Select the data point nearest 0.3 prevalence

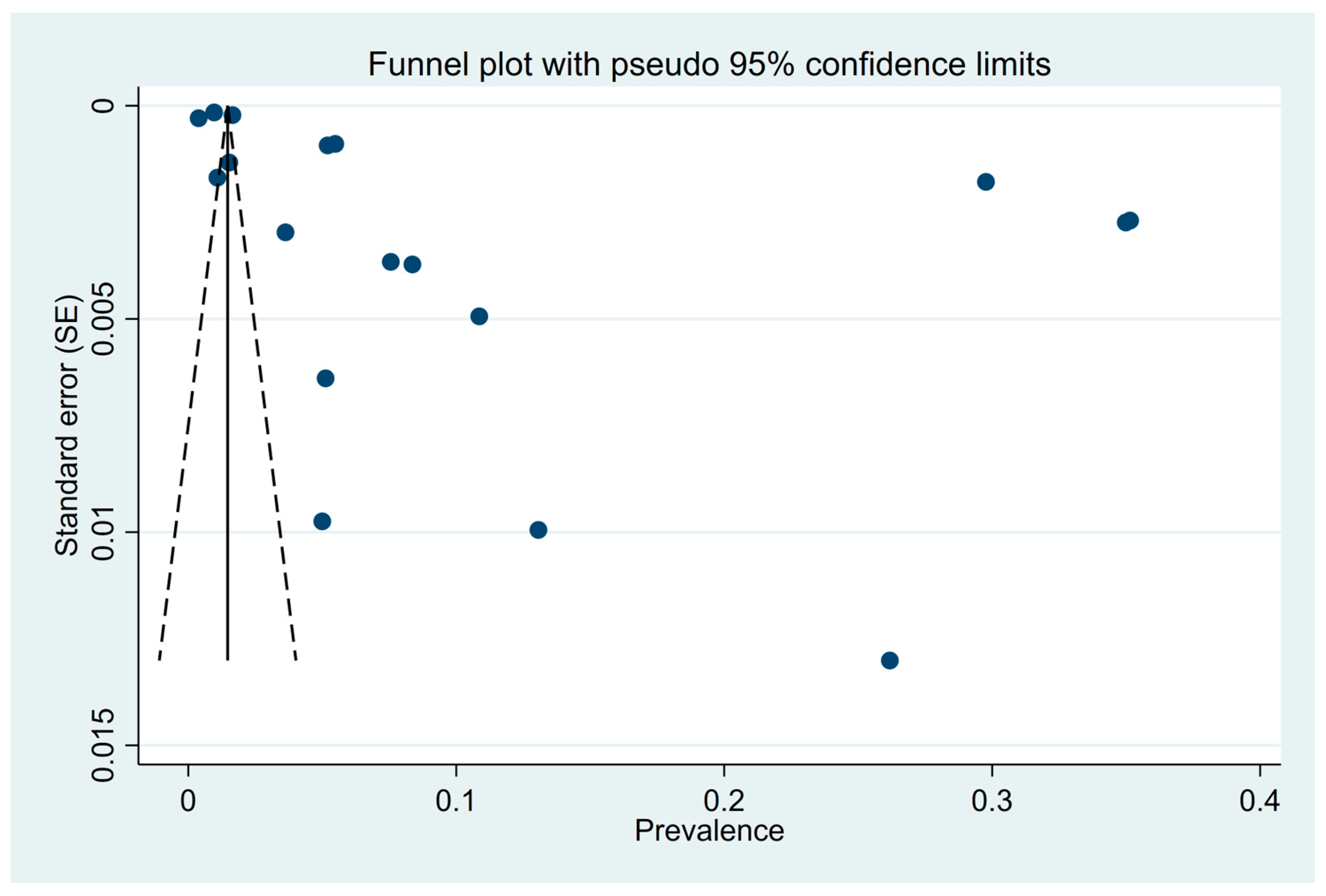pyautogui.click(x=986, y=182)
